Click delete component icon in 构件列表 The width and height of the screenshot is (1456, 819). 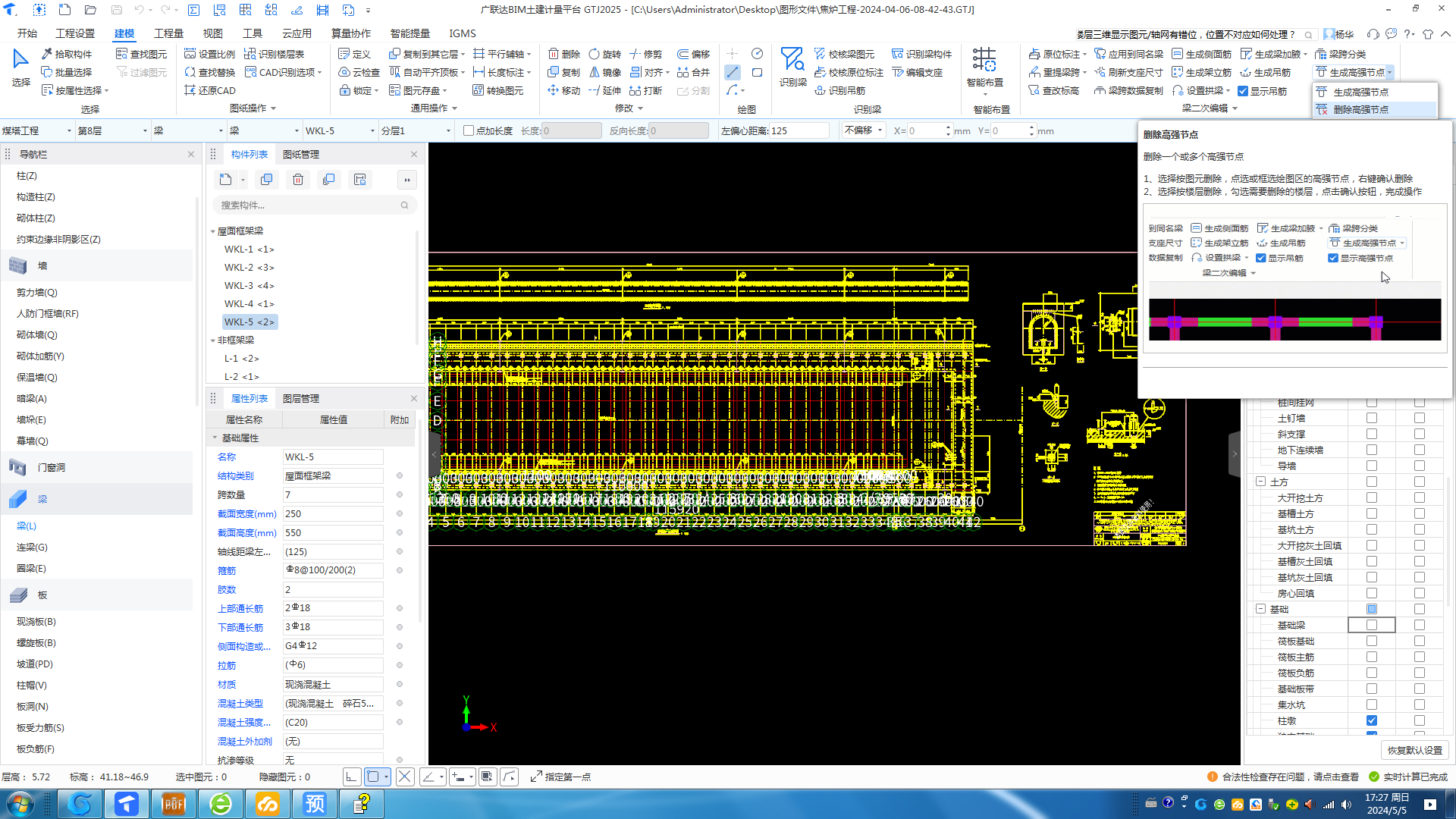tap(298, 180)
